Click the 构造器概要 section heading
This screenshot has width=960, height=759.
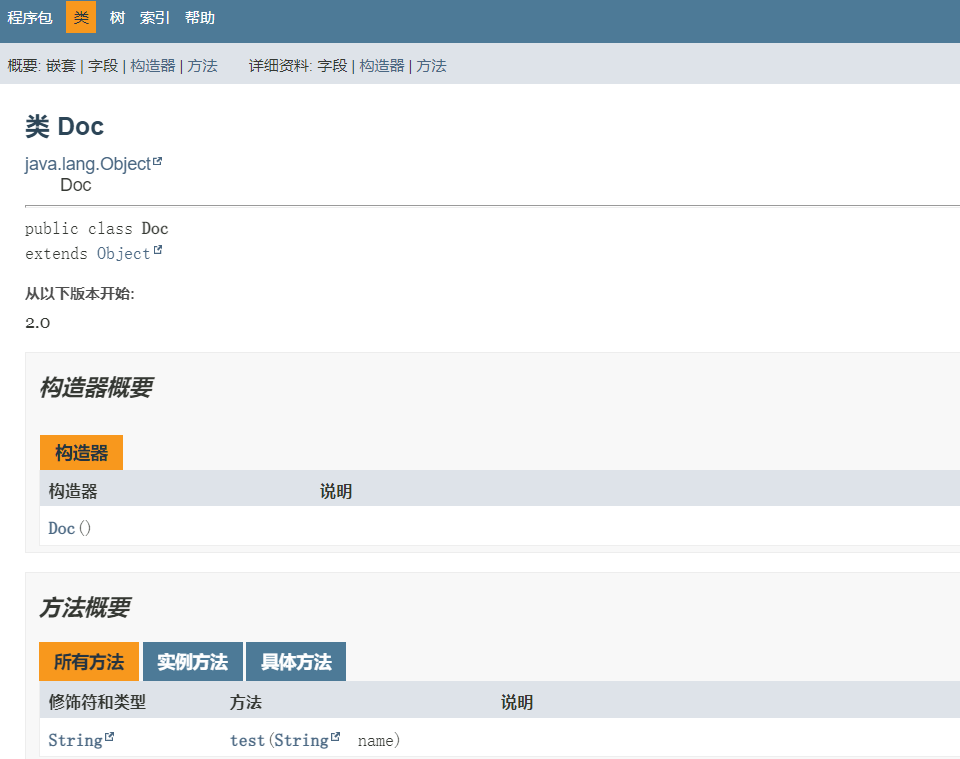click(x=96, y=387)
